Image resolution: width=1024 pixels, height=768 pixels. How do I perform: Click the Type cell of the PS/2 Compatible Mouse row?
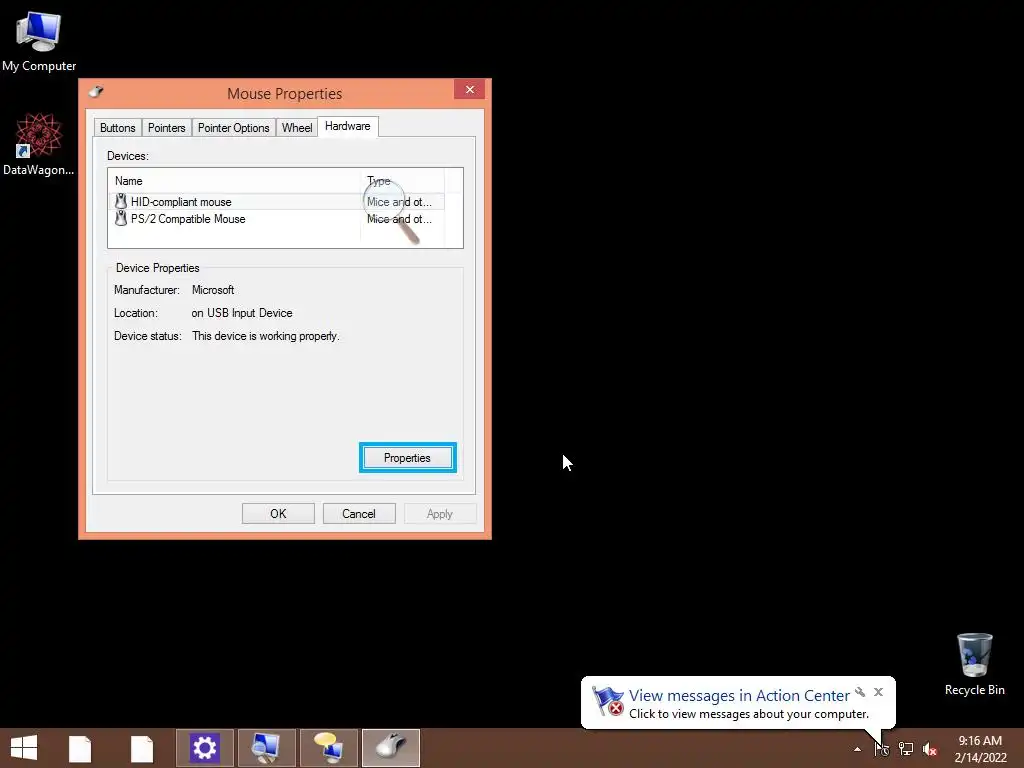[399, 219]
